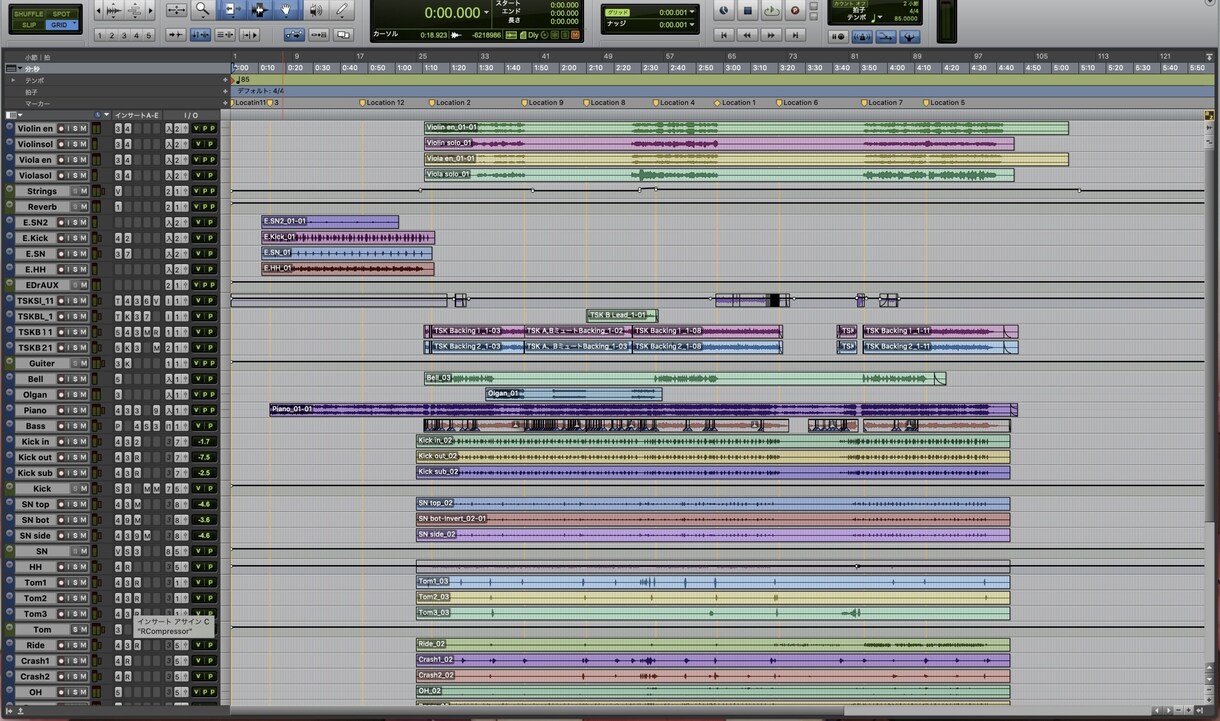Add a marker with マーカー ruler plus
This screenshot has width=1220, height=721.
(225, 103)
